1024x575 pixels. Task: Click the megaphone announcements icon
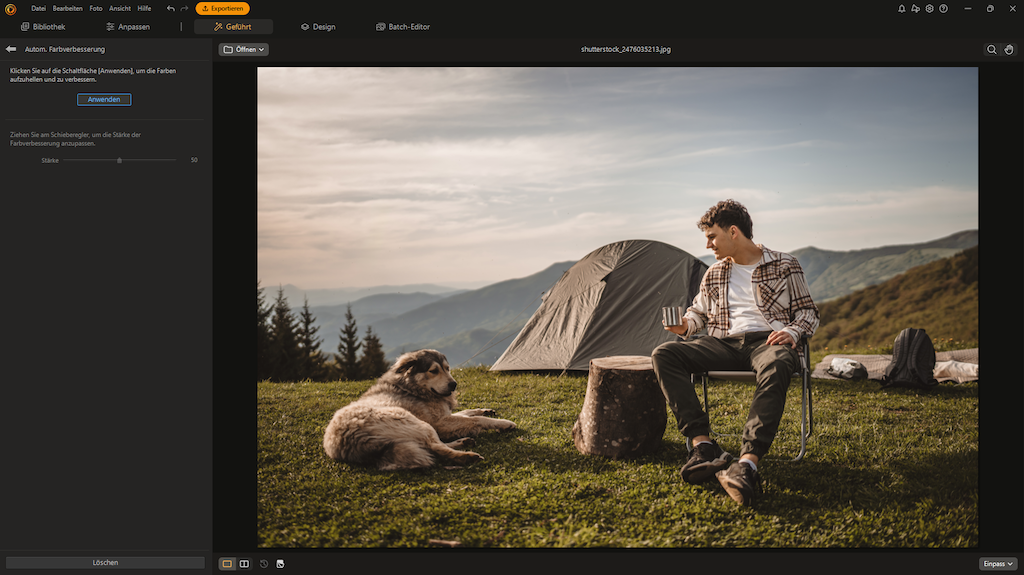[915, 8]
